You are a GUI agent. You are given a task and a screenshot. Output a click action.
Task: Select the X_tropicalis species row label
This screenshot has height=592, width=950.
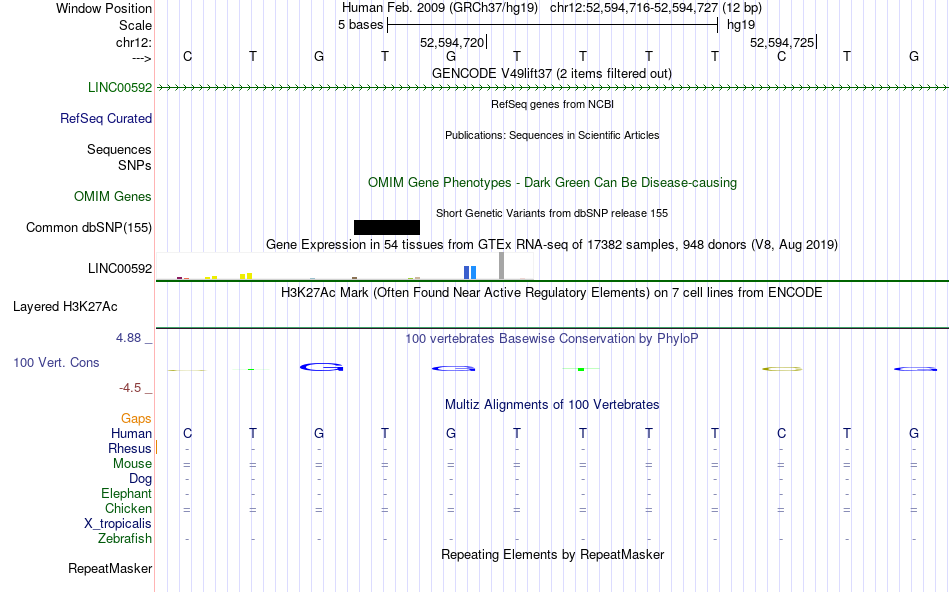pos(118,524)
